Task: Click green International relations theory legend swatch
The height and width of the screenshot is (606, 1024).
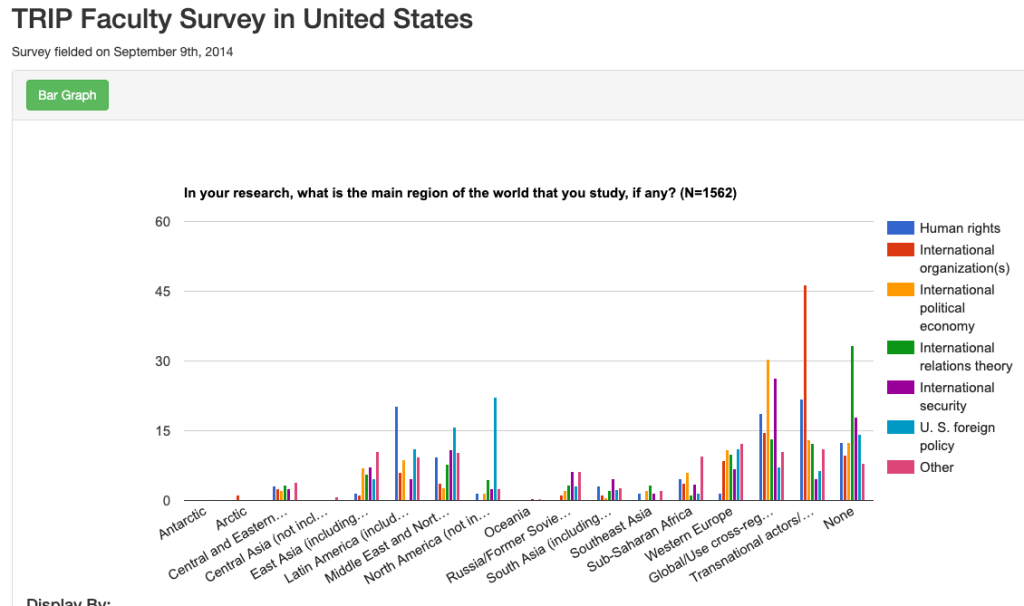Action: point(899,348)
